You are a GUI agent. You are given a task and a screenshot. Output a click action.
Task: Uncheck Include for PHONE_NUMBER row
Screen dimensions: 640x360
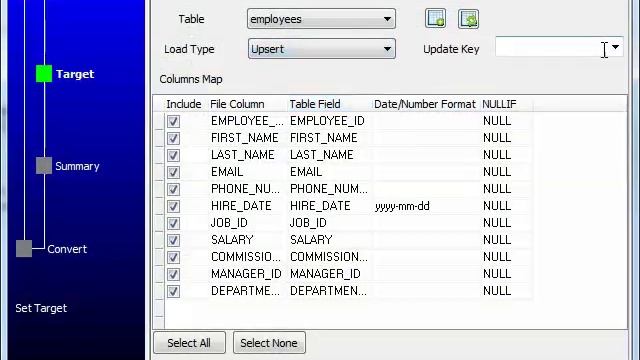173,189
